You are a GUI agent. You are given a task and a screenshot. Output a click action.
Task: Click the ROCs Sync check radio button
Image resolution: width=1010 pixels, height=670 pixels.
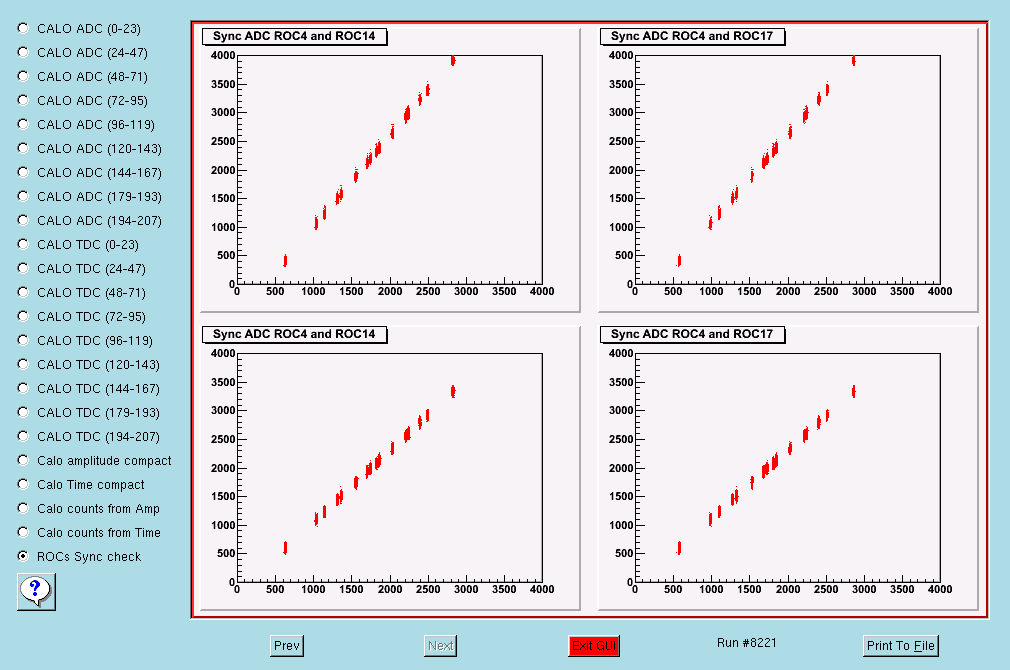click(23, 556)
